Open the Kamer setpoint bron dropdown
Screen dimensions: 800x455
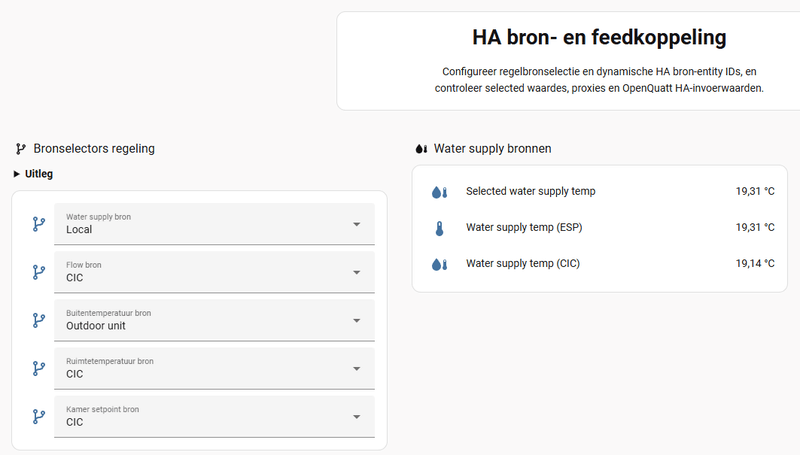[215, 416]
